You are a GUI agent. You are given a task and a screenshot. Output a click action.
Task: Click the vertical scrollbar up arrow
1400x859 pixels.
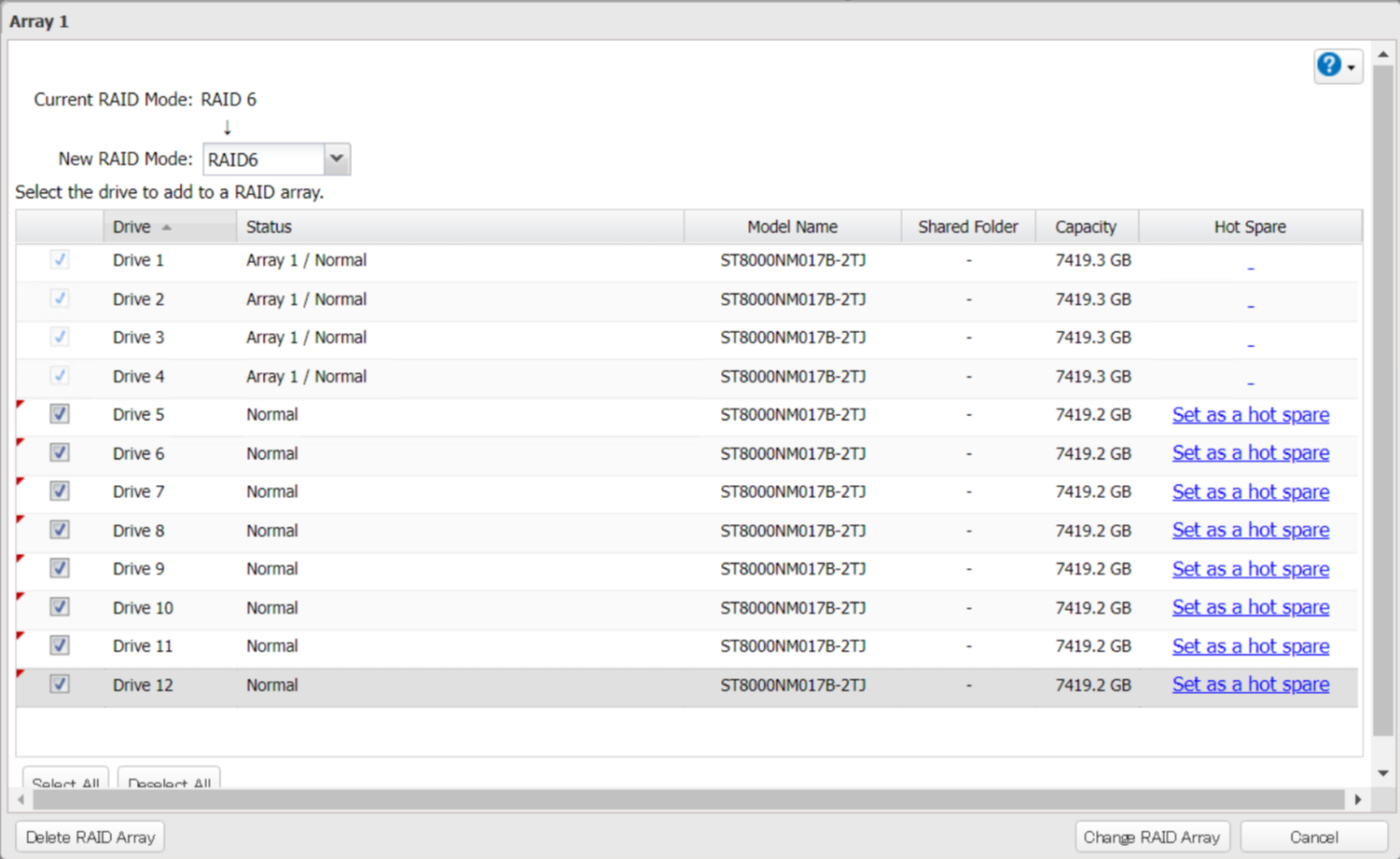[x=1383, y=55]
